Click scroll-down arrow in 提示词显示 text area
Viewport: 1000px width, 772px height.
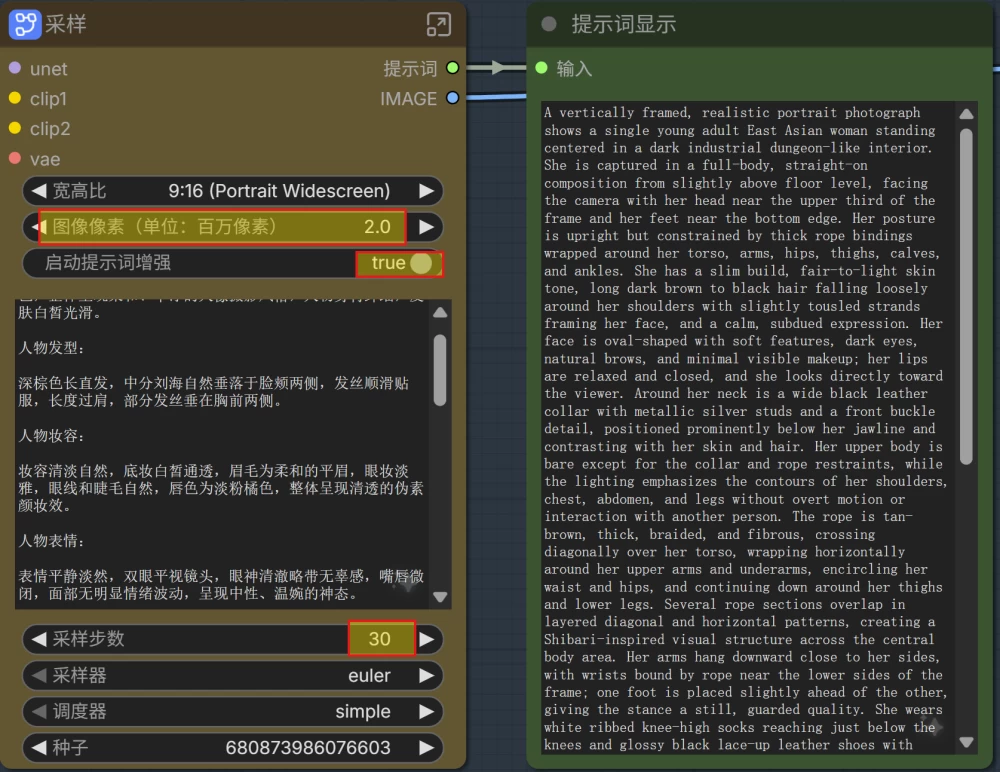(x=966, y=742)
